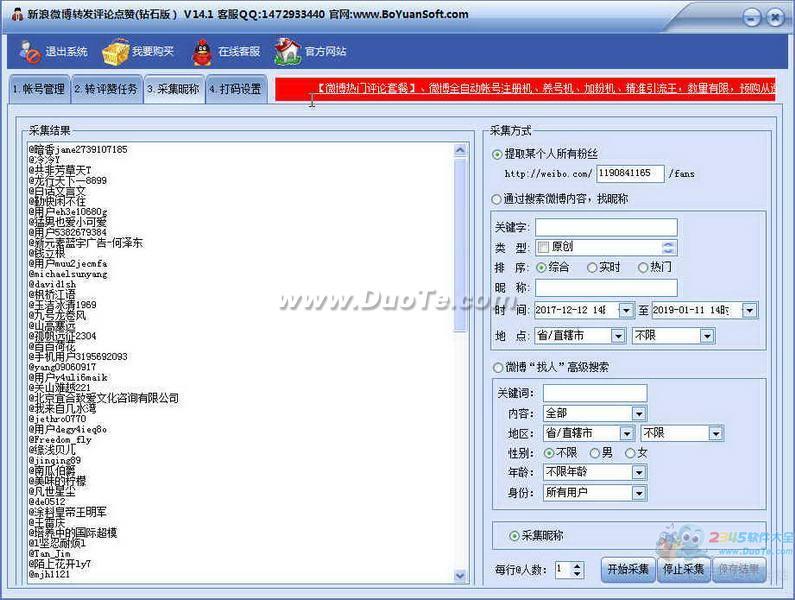Screen dimensions: 795x600
Task: Click the 开始采集 button
Action: coord(628,570)
